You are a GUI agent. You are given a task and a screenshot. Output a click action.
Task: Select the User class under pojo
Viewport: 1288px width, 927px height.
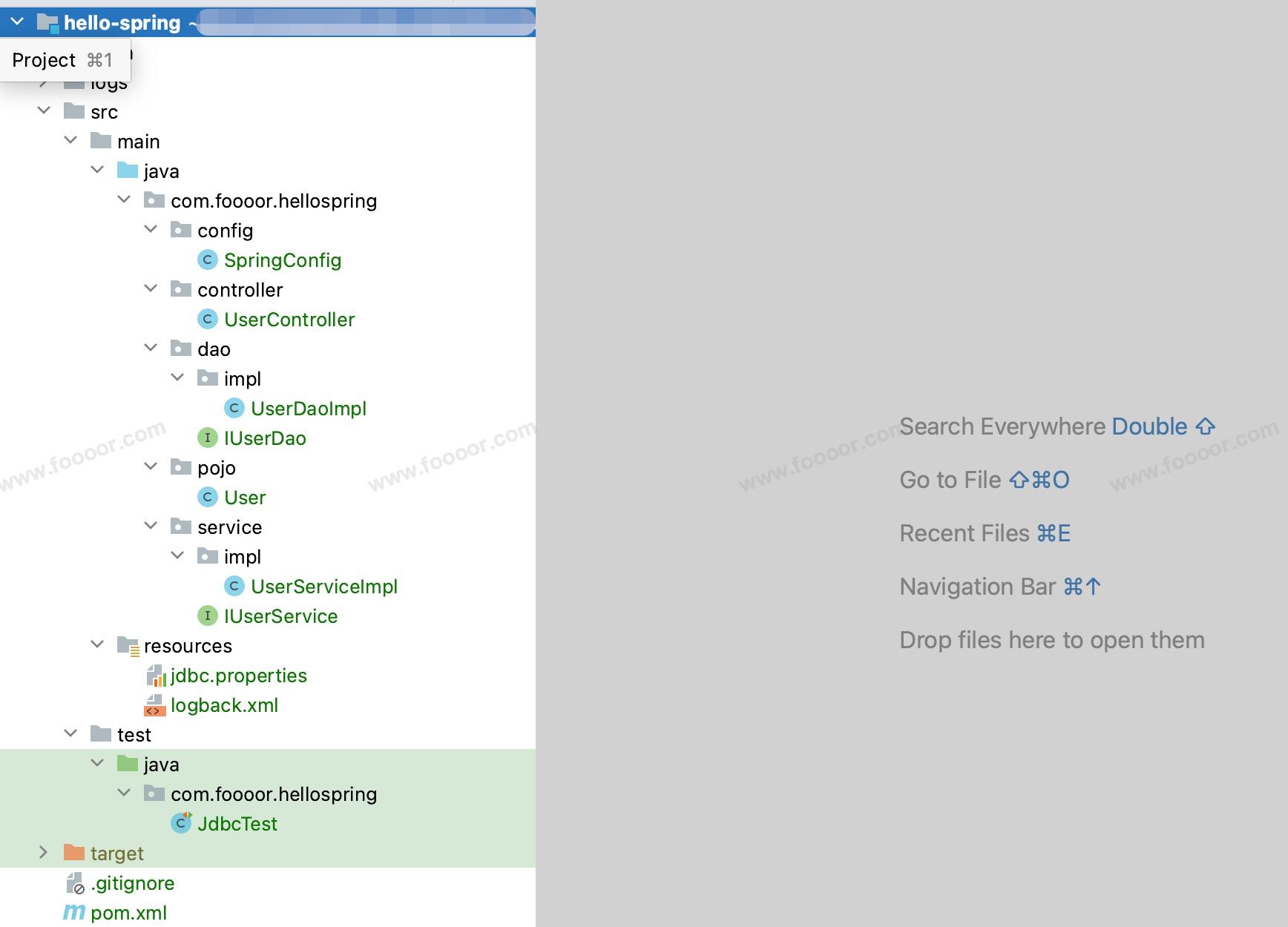tap(244, 498)
